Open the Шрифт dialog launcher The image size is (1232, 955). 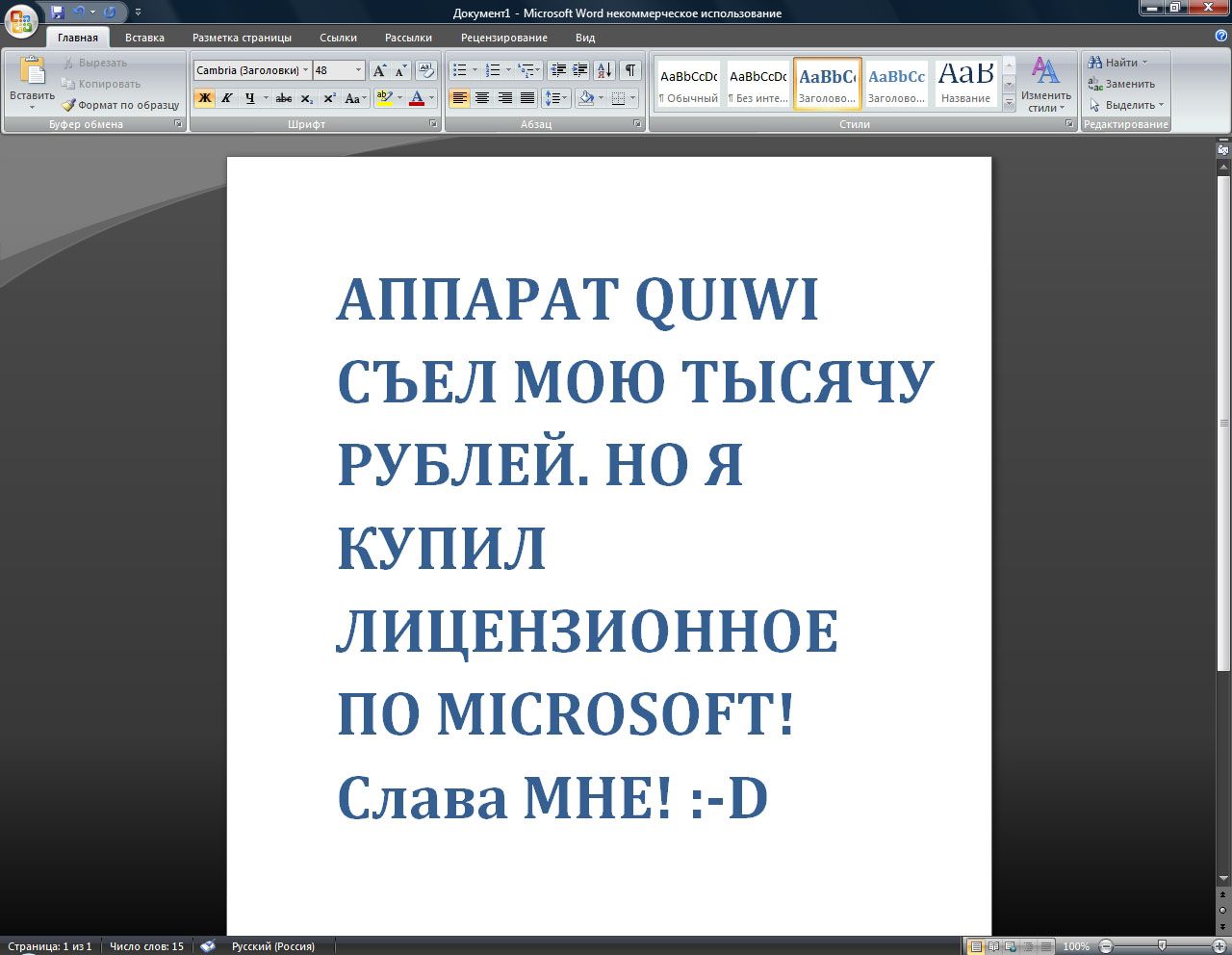[x=433, y=124]
